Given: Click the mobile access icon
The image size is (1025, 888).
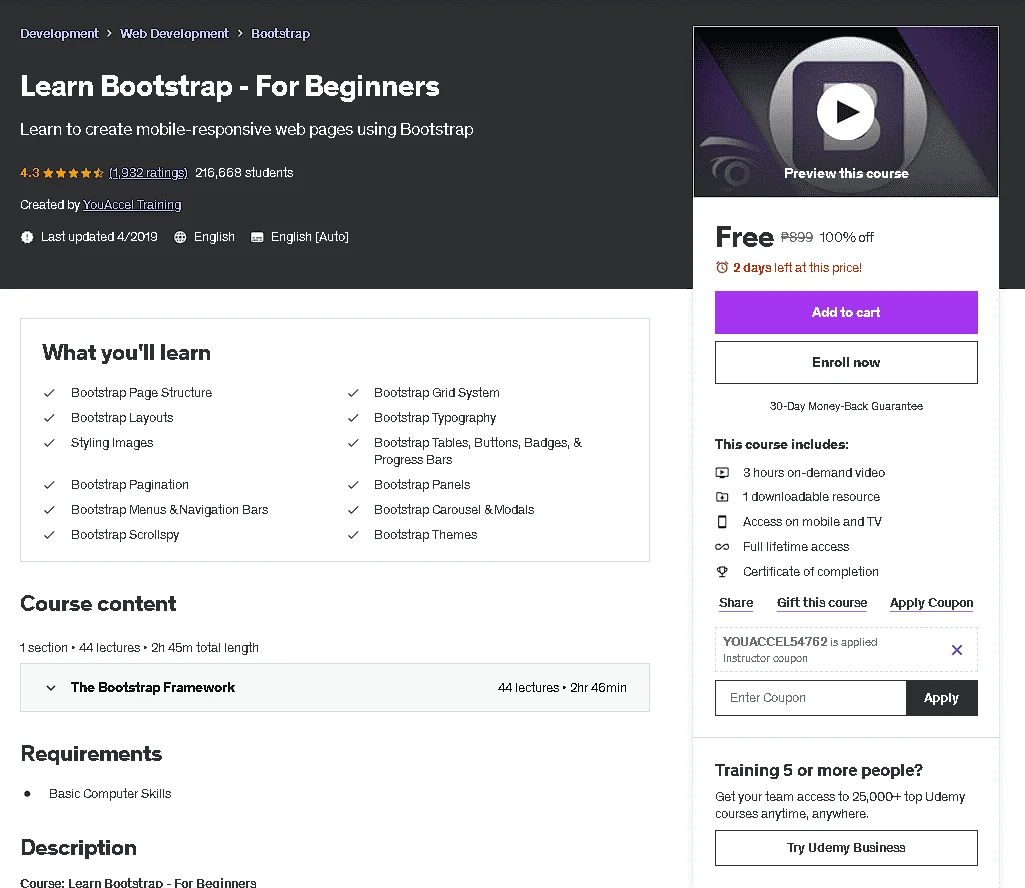Looking at the screenshot, I should click(x=722, y=522).
